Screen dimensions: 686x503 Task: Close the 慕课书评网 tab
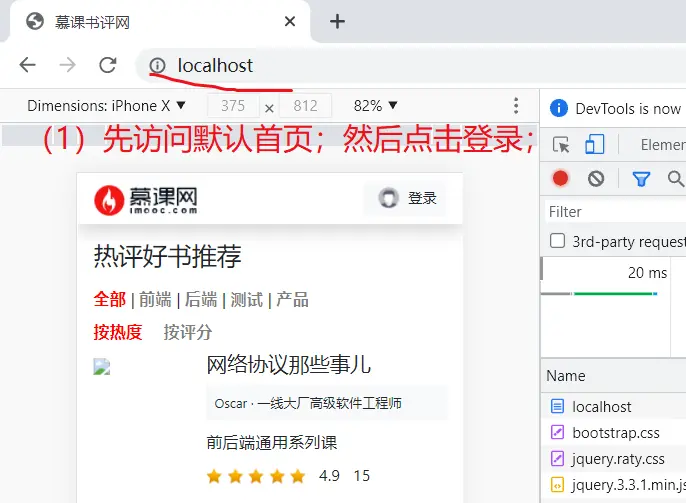point(290,21)
